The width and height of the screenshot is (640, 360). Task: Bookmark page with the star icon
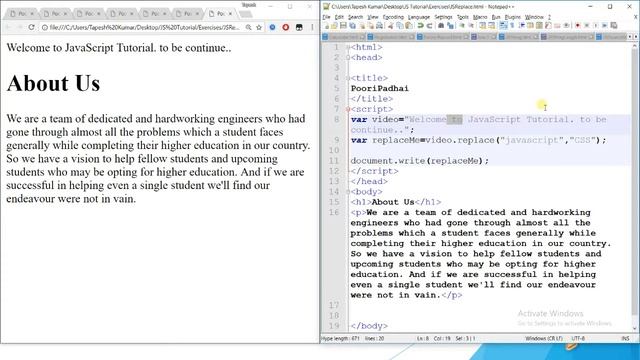coord(259,27)
